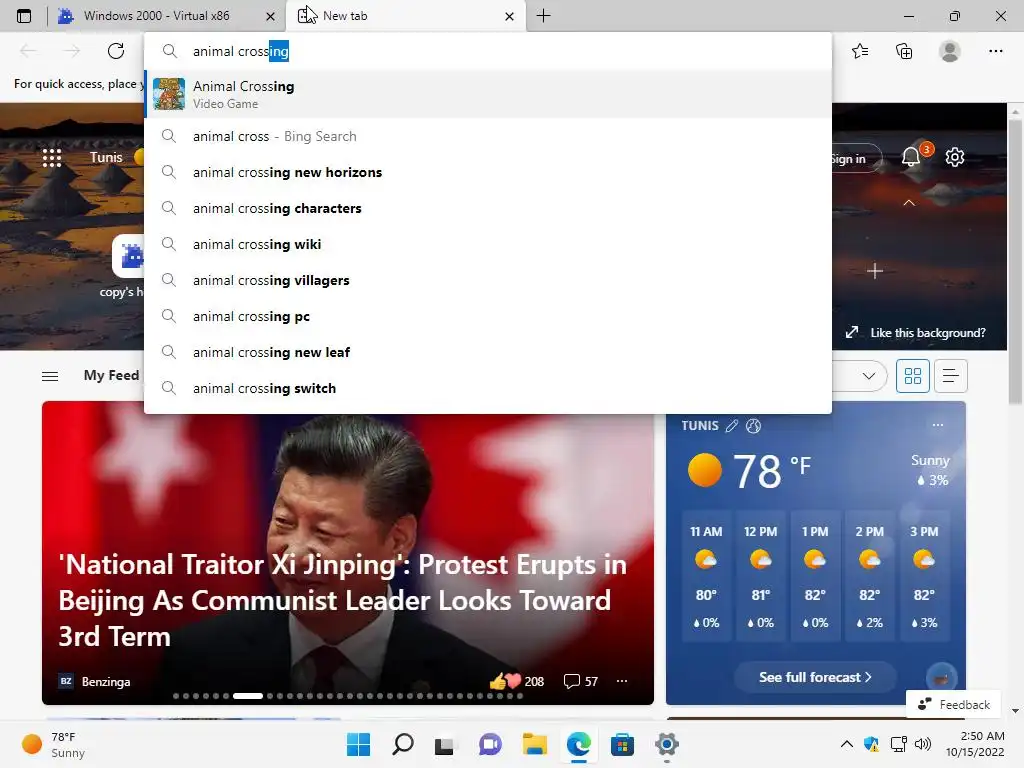
Task: Open the Benzinga source link
Action: 95,681
